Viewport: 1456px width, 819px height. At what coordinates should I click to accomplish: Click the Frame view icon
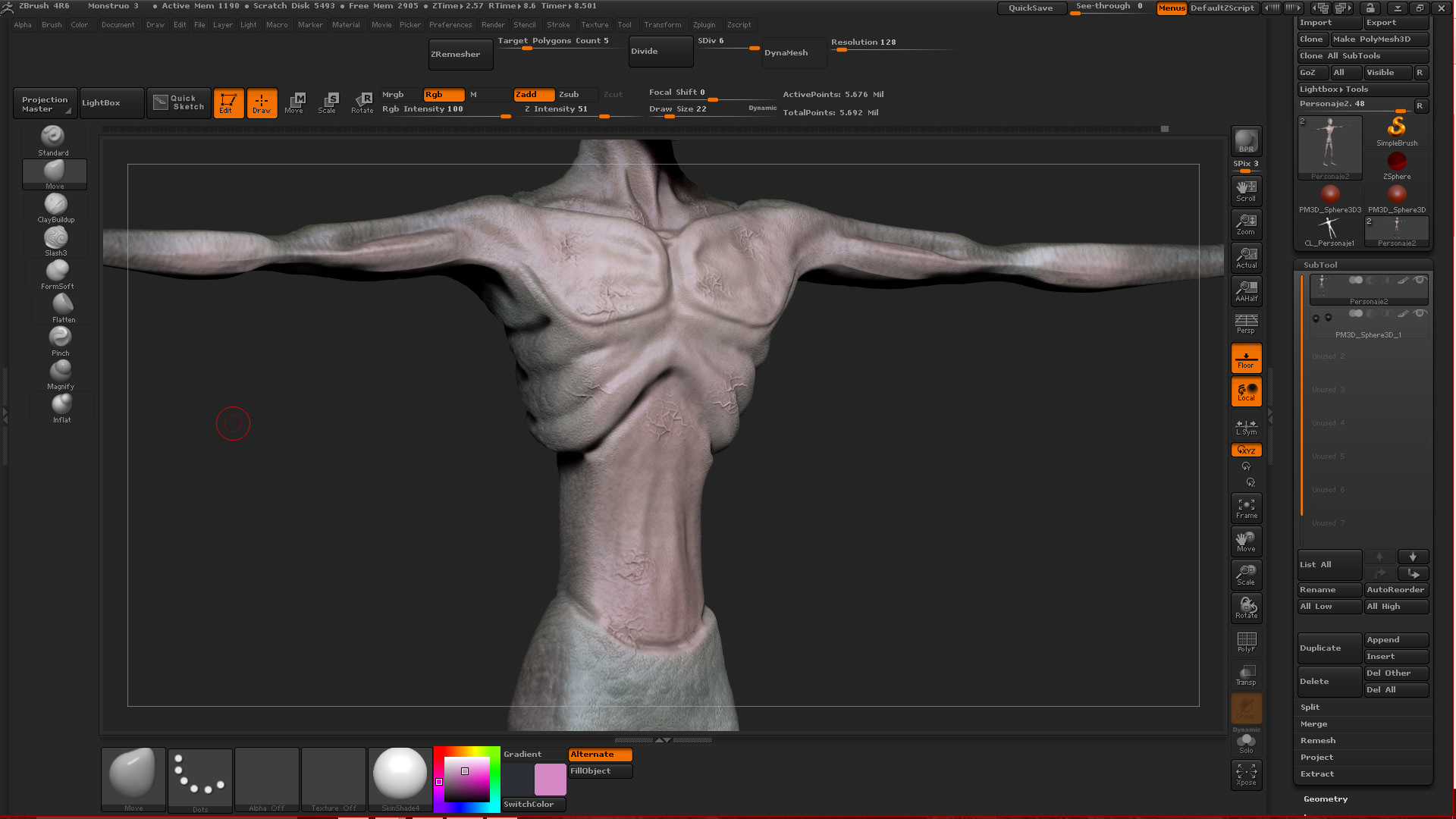pos(1246,508)
